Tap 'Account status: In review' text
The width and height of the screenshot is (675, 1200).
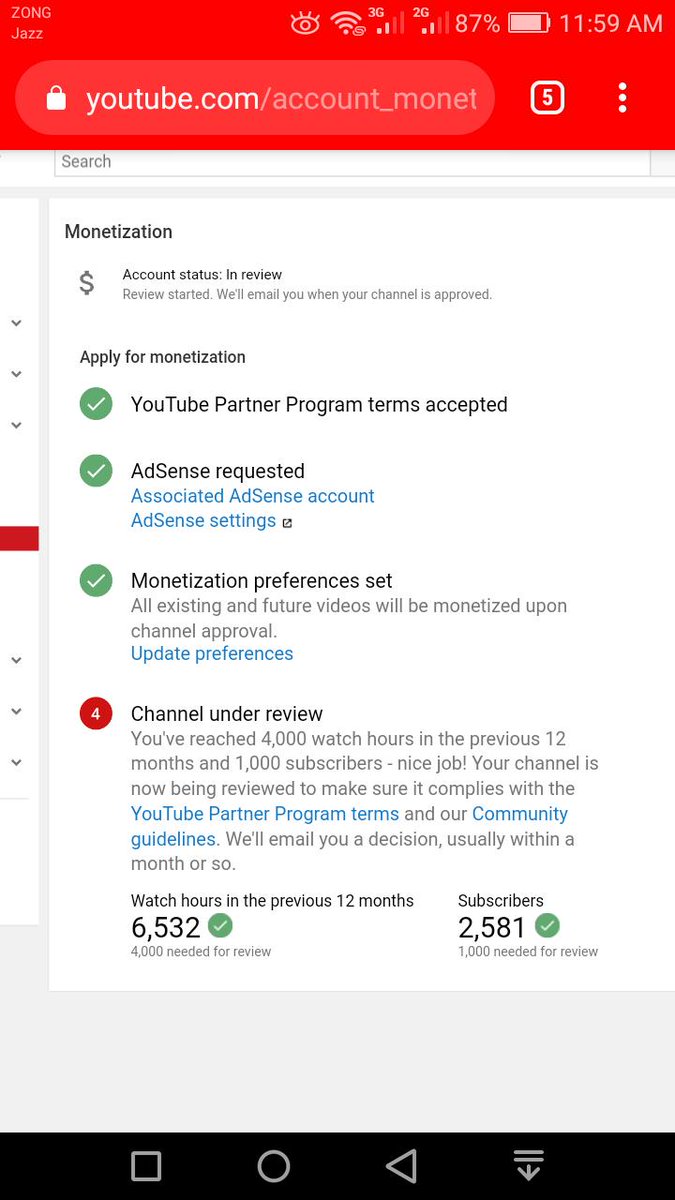(202, 275)
